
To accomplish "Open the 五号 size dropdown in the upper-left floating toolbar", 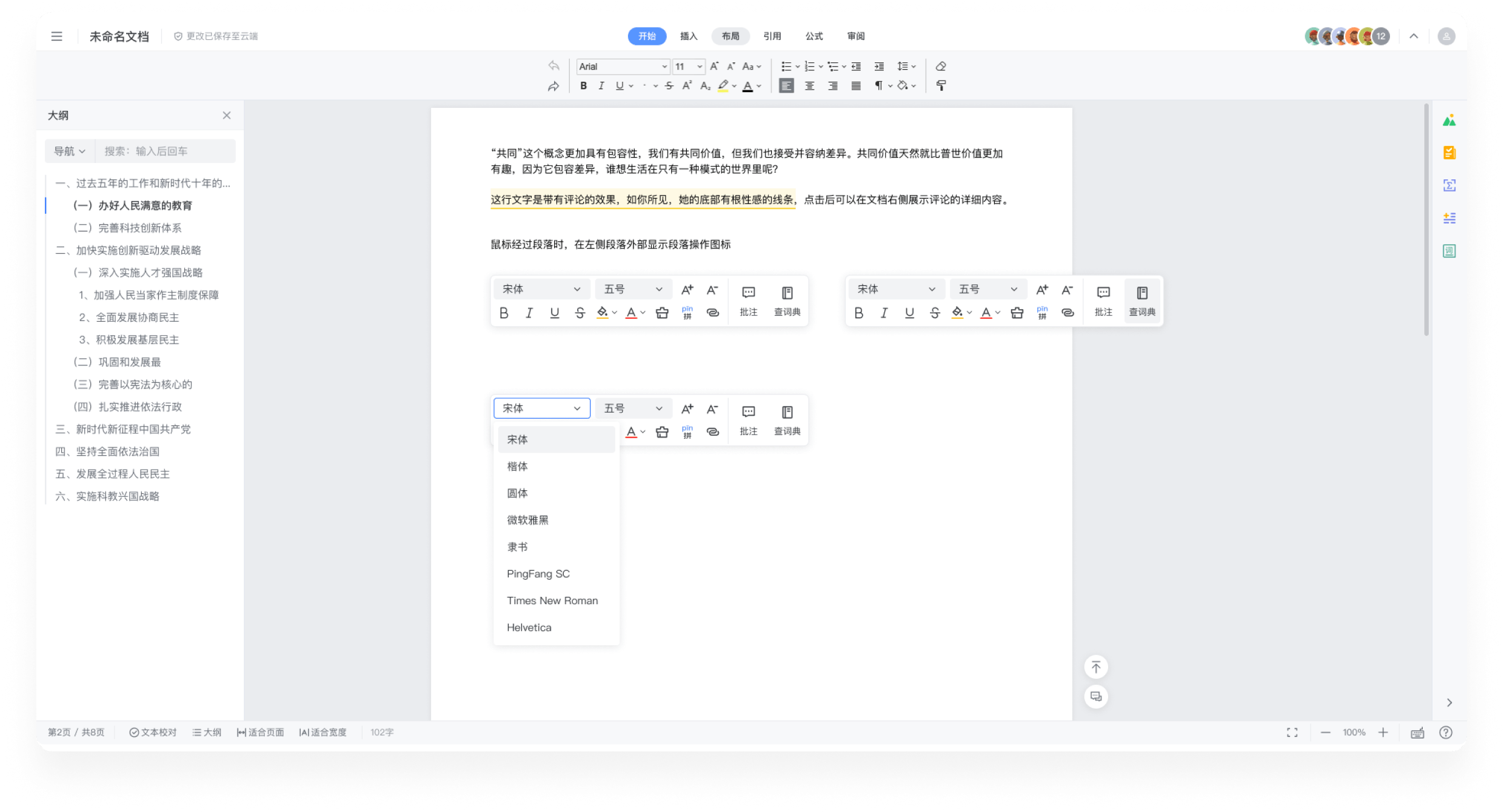I will tap(633, 290).
